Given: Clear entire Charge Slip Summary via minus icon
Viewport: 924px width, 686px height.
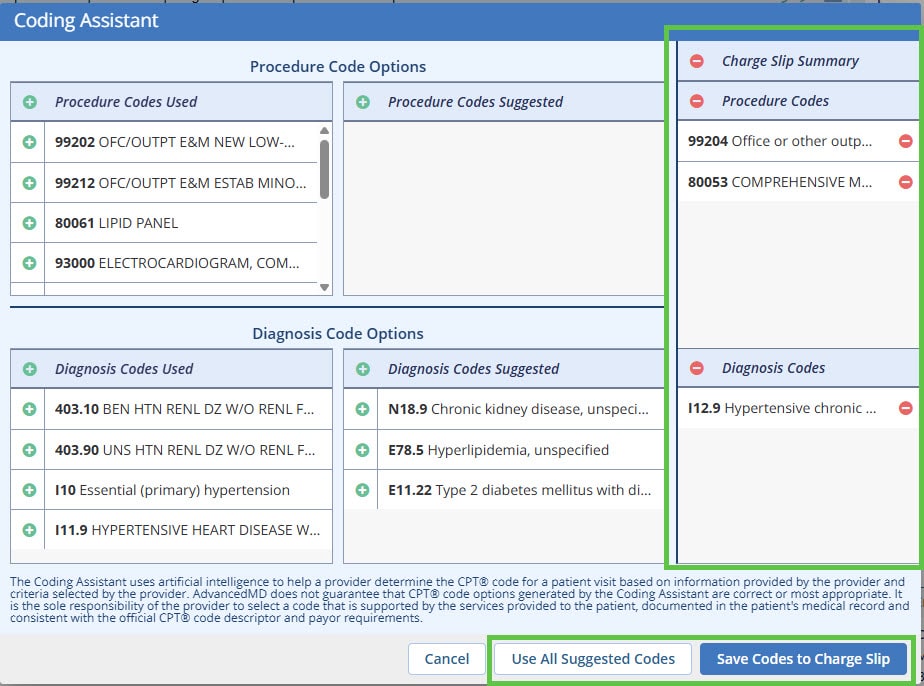Looking at the screenshot, I should coord(697,61).
